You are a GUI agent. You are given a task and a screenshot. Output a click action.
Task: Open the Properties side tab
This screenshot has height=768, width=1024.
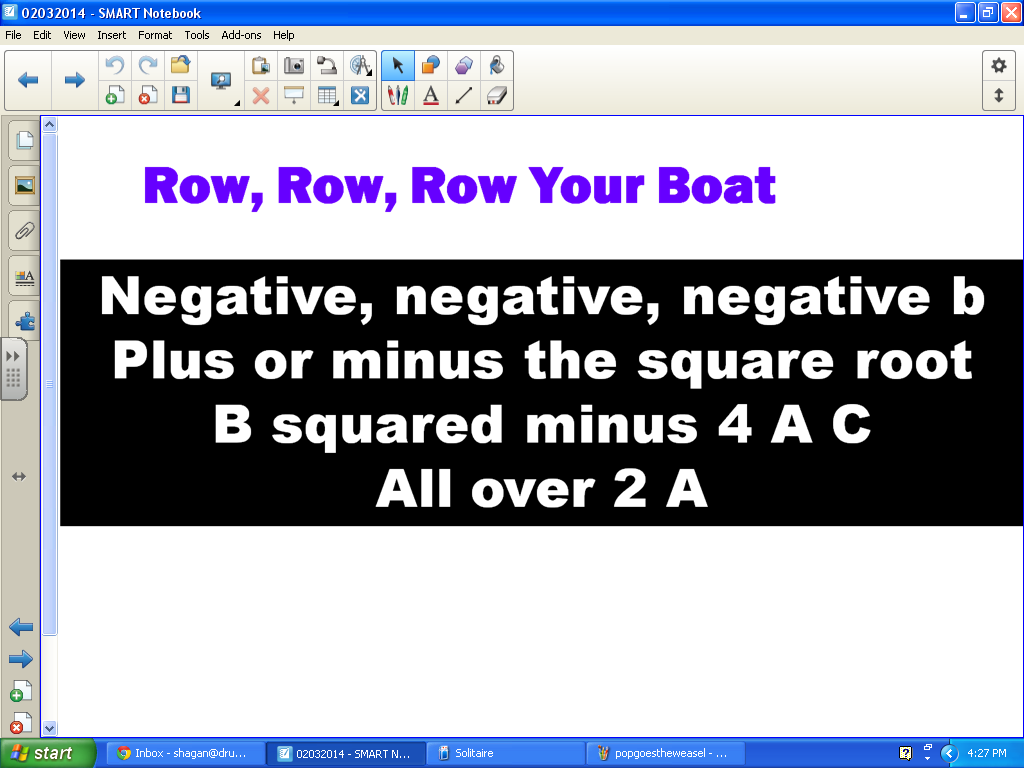24,276
